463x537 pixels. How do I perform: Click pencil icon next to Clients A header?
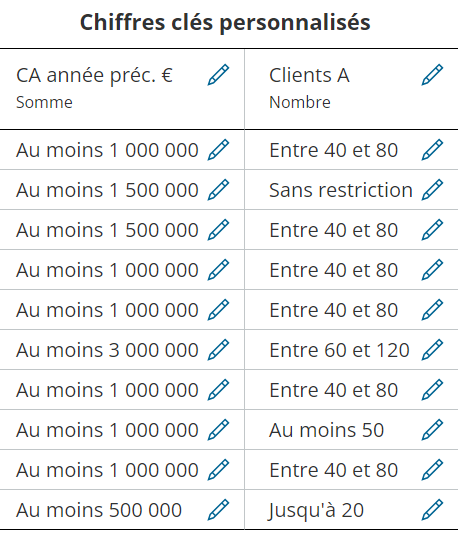click(432, 75)
